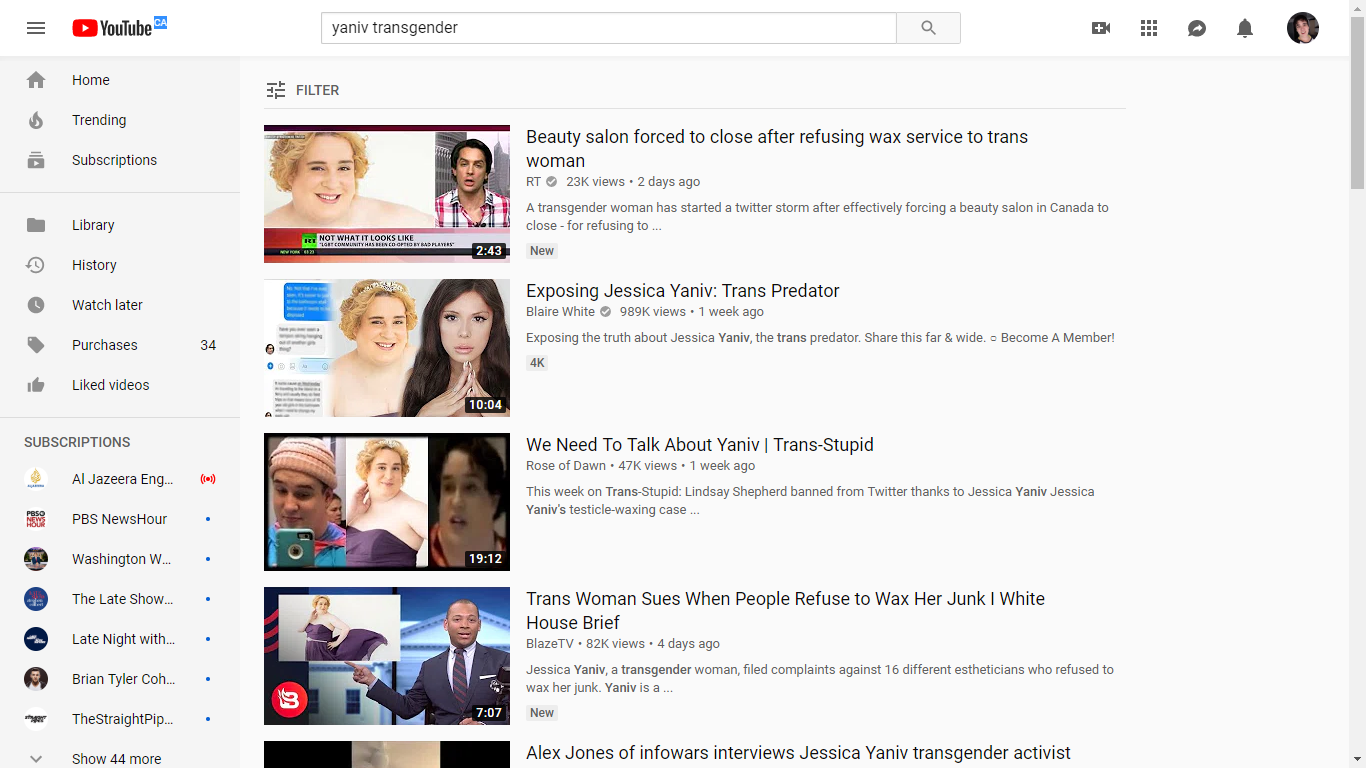Open Rose of Dawn channel link
The image size is (1366, 768).
(566, 466)
